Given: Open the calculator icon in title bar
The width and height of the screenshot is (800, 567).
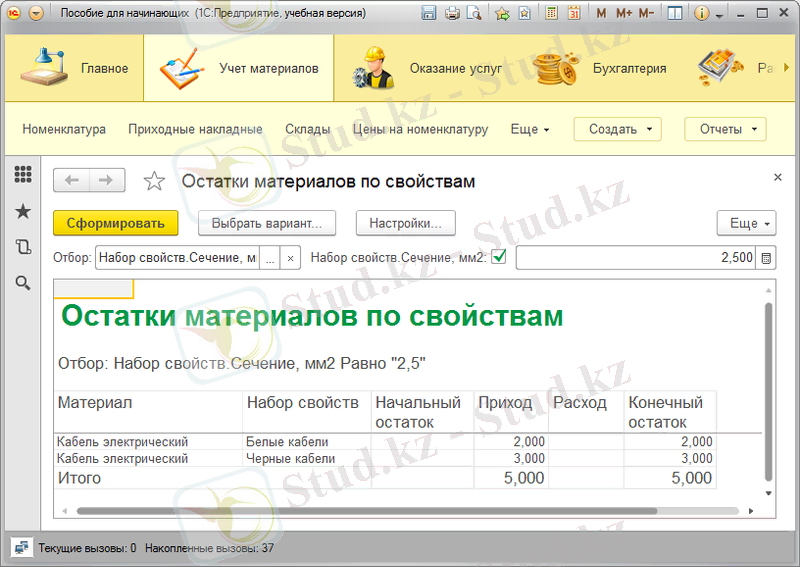Looking at the screenshot, I should point(552,14).
